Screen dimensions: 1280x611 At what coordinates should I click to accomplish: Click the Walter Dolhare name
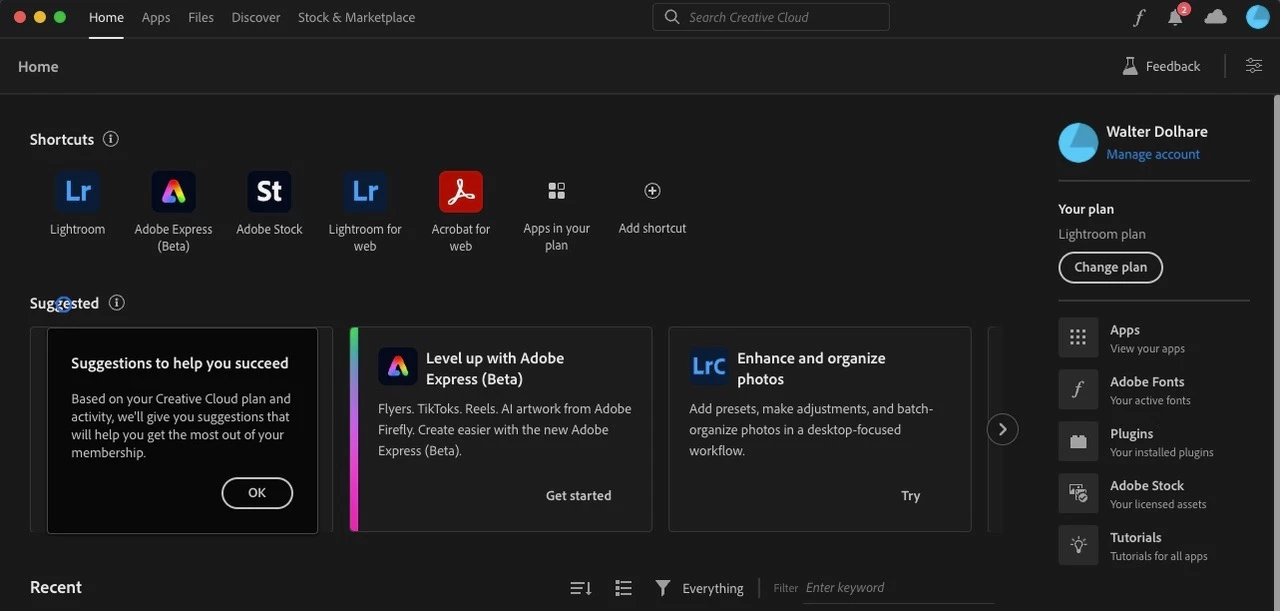pyautogui.click(x=1157, y=131)
